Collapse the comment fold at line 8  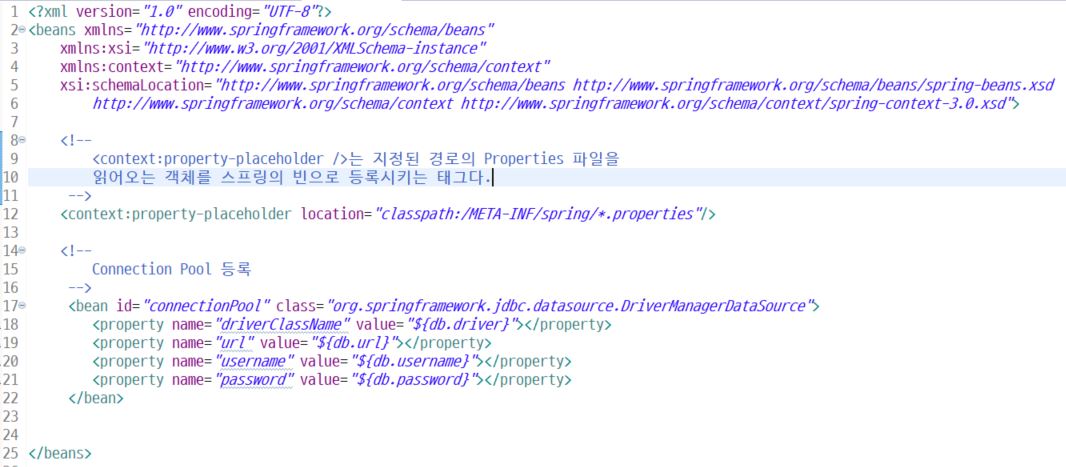23,141
